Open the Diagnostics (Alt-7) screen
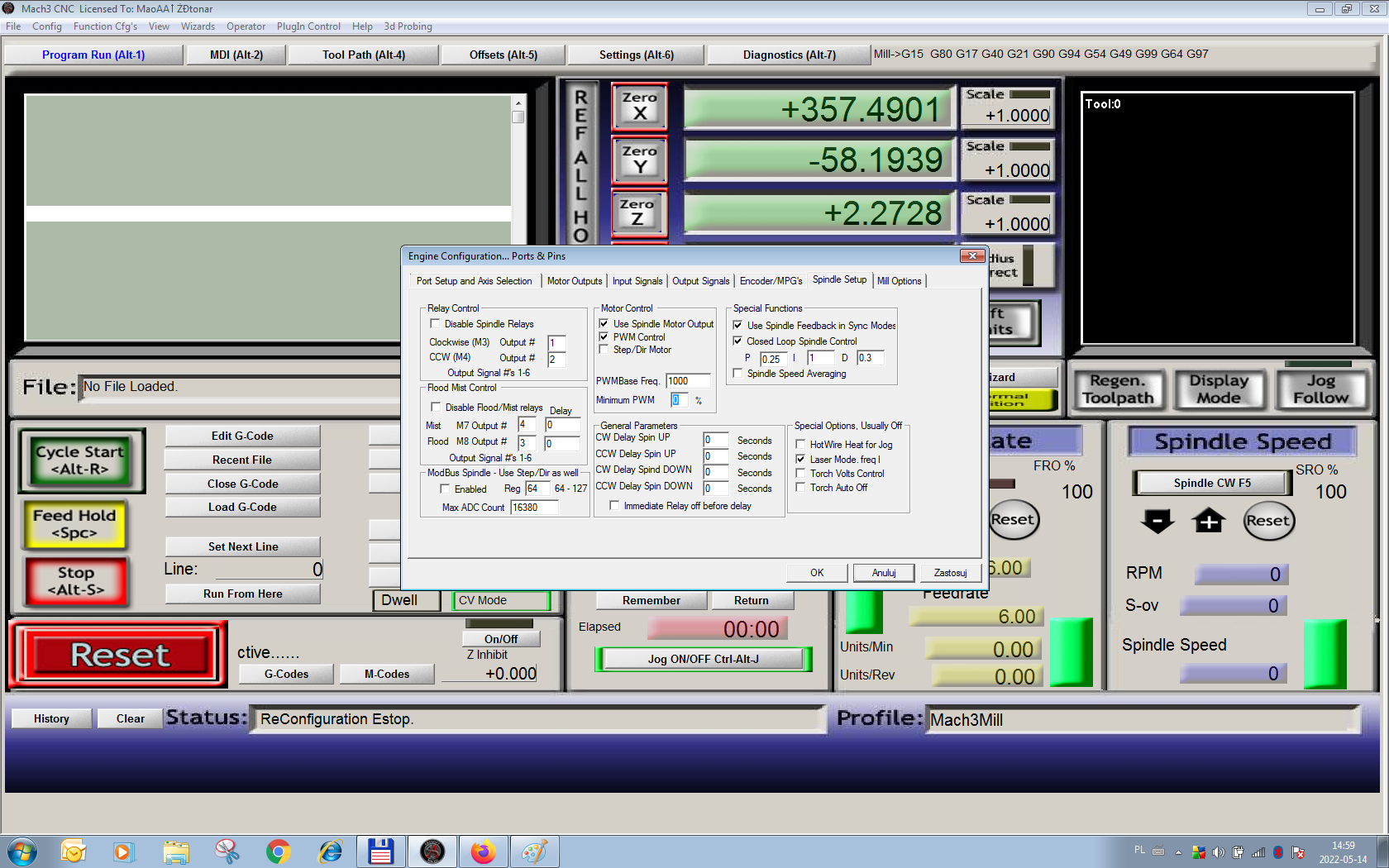Image resolution: width=1389 pixels, height=868 pixels. (x=789, y=55)
